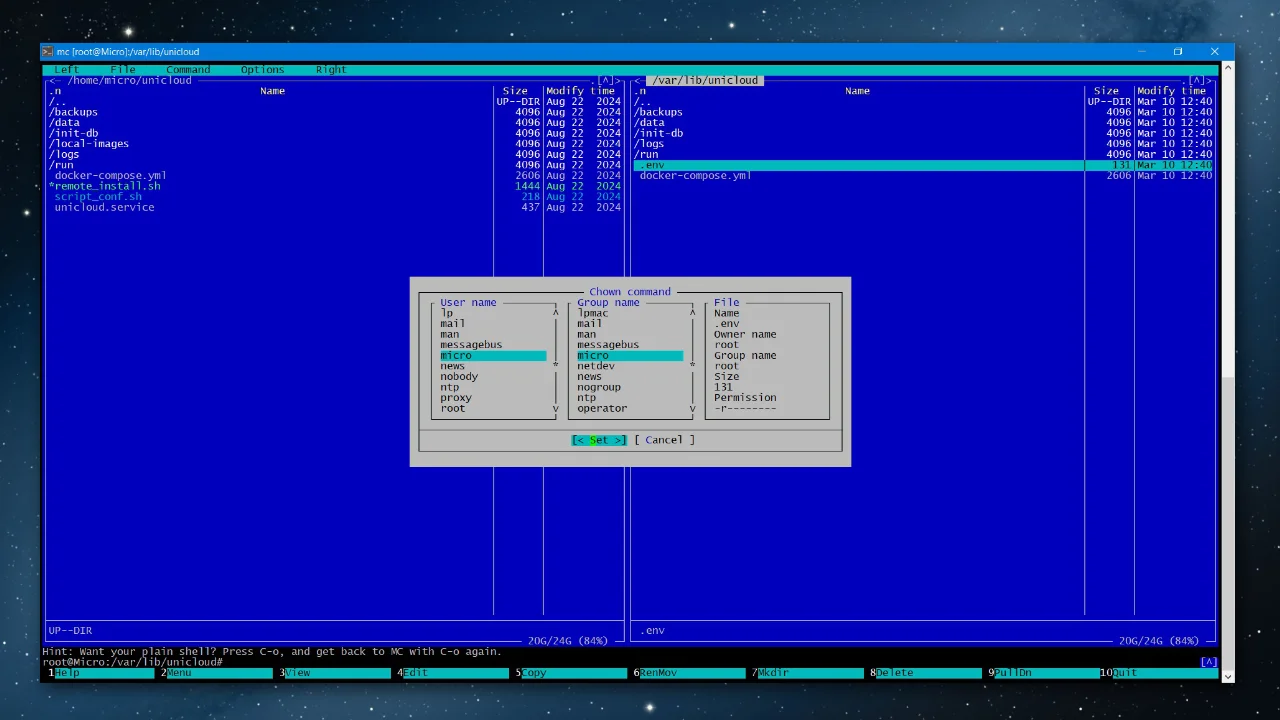The image size is (1280, 720).
Task: Select user 'messagebus' in User name list
Action: click(493, 345)
